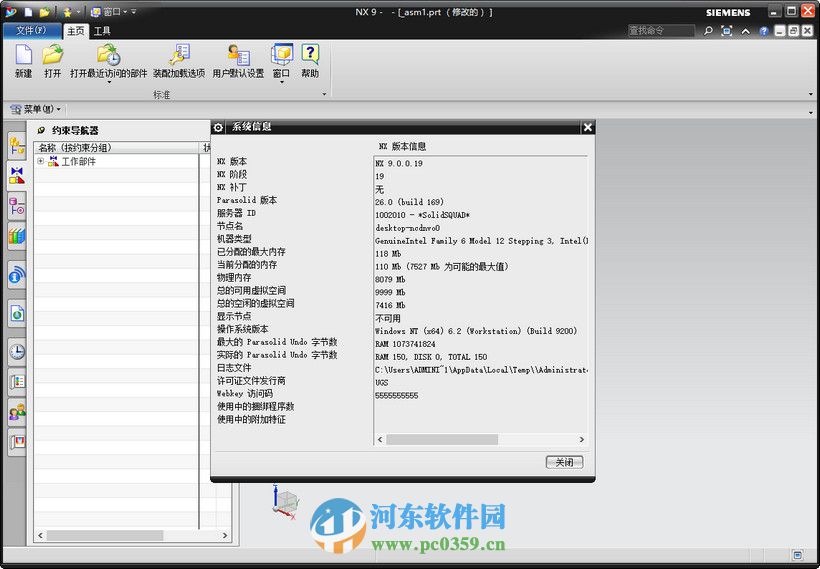The image size is (820, 569).
Task: Open the Part Navigator sidebar icon
Action: 17,206
